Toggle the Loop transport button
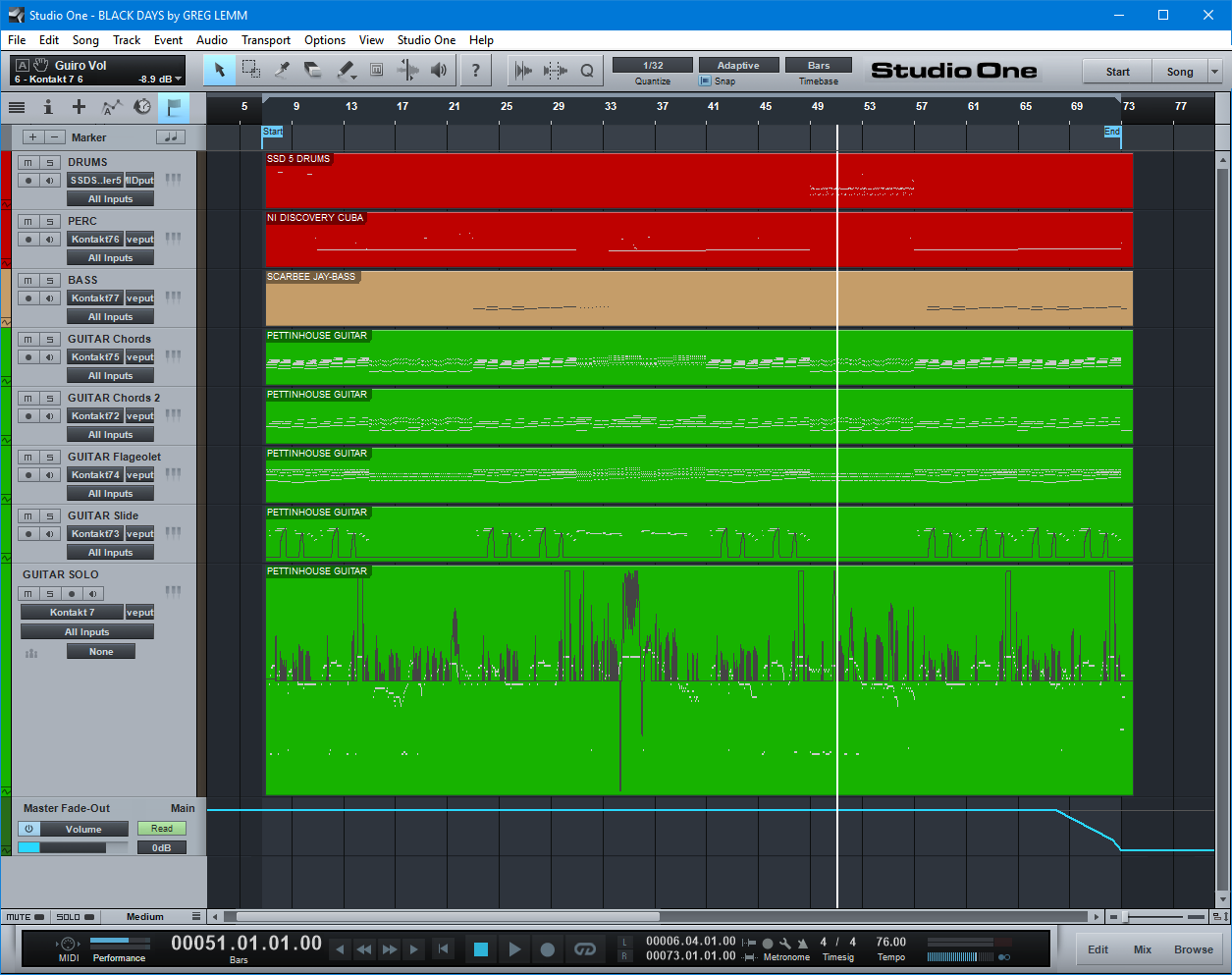 click(585, 949)
